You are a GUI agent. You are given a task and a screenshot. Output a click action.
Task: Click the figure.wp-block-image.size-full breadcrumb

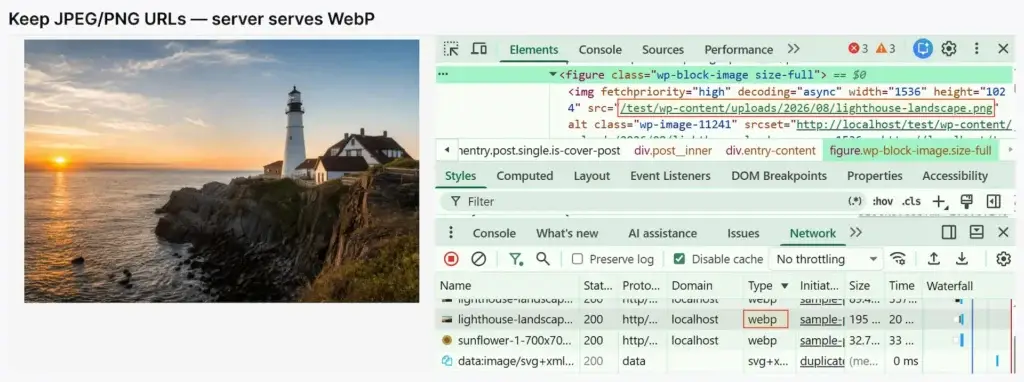click(x=910, y=151)
